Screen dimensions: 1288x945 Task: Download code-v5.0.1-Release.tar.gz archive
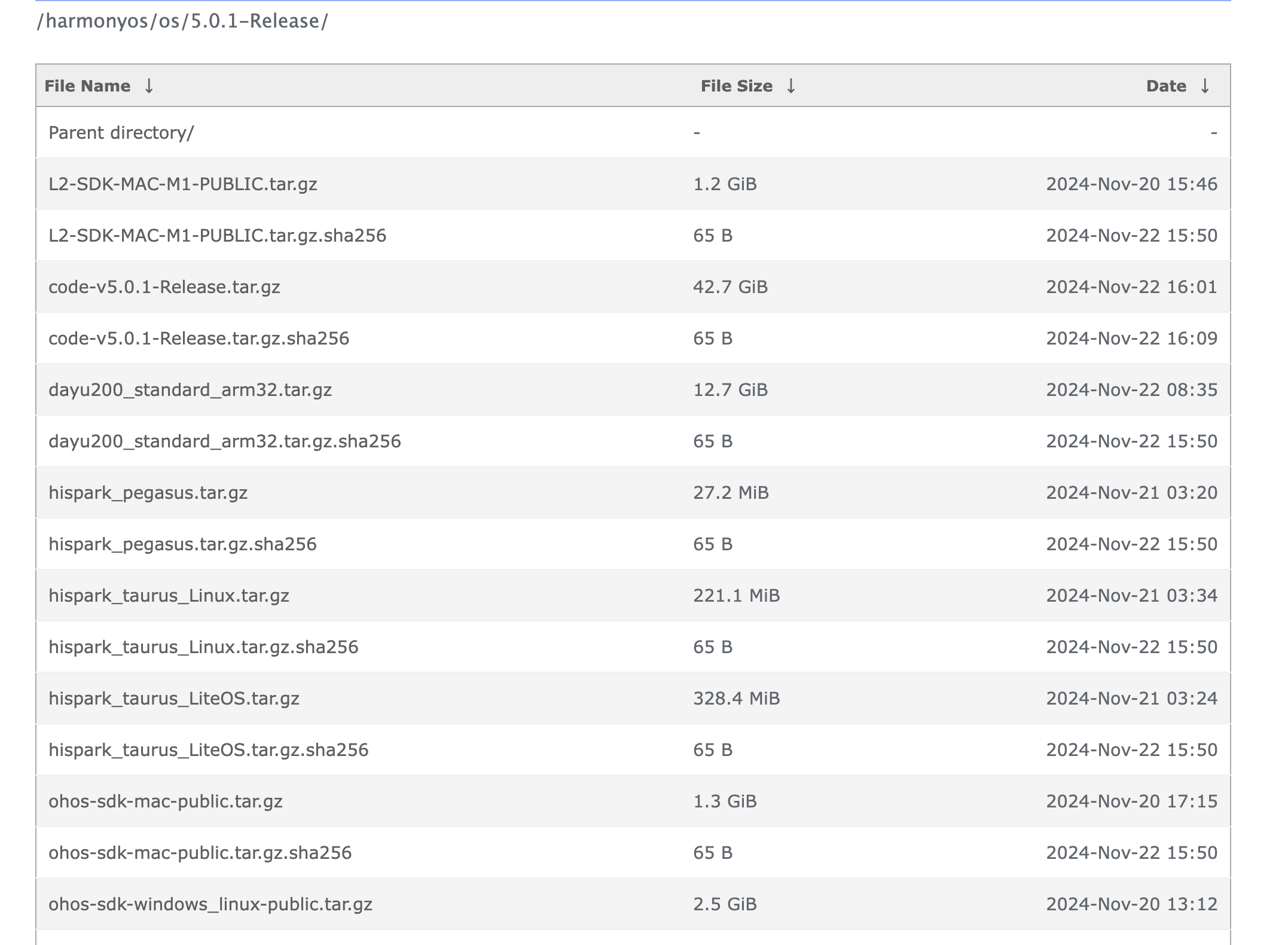click(x=164, y=287)
